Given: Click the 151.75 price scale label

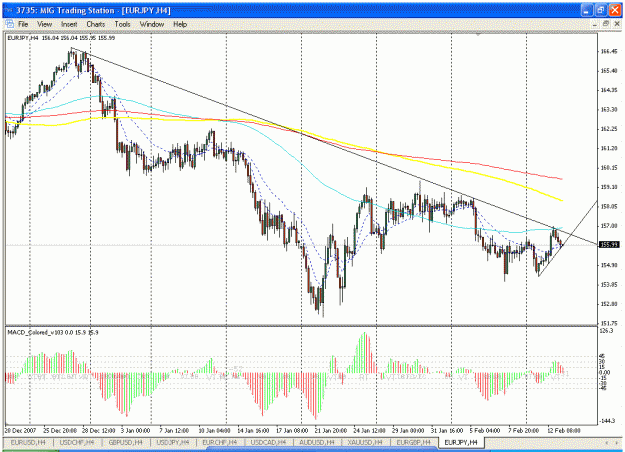Looking at the screenshot, I should click(x=609, y=323).
